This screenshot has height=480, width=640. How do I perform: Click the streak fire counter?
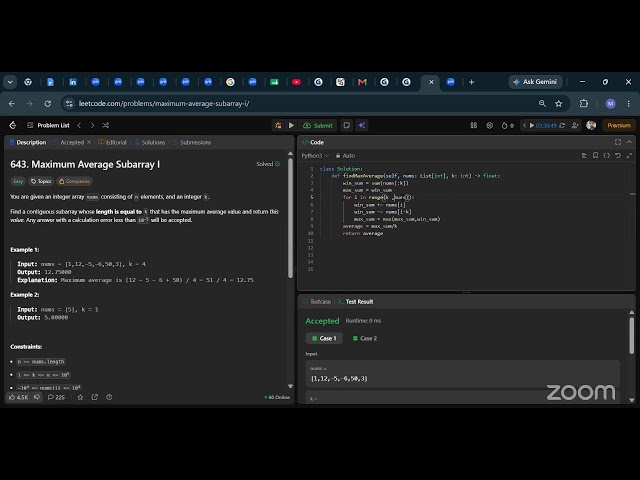point(507,125)
